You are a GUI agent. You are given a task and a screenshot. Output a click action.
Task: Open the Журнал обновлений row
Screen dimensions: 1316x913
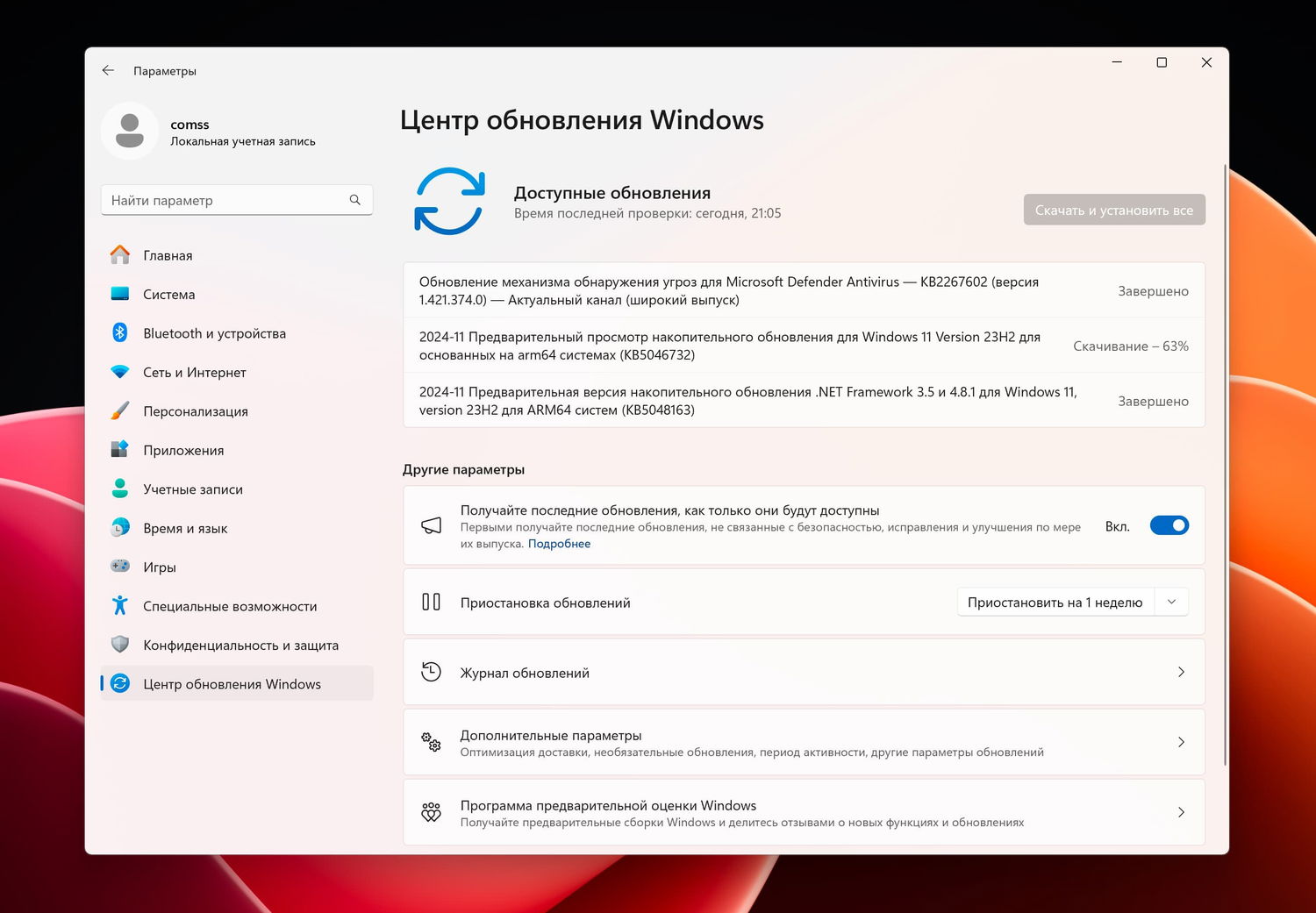(804, 672)
